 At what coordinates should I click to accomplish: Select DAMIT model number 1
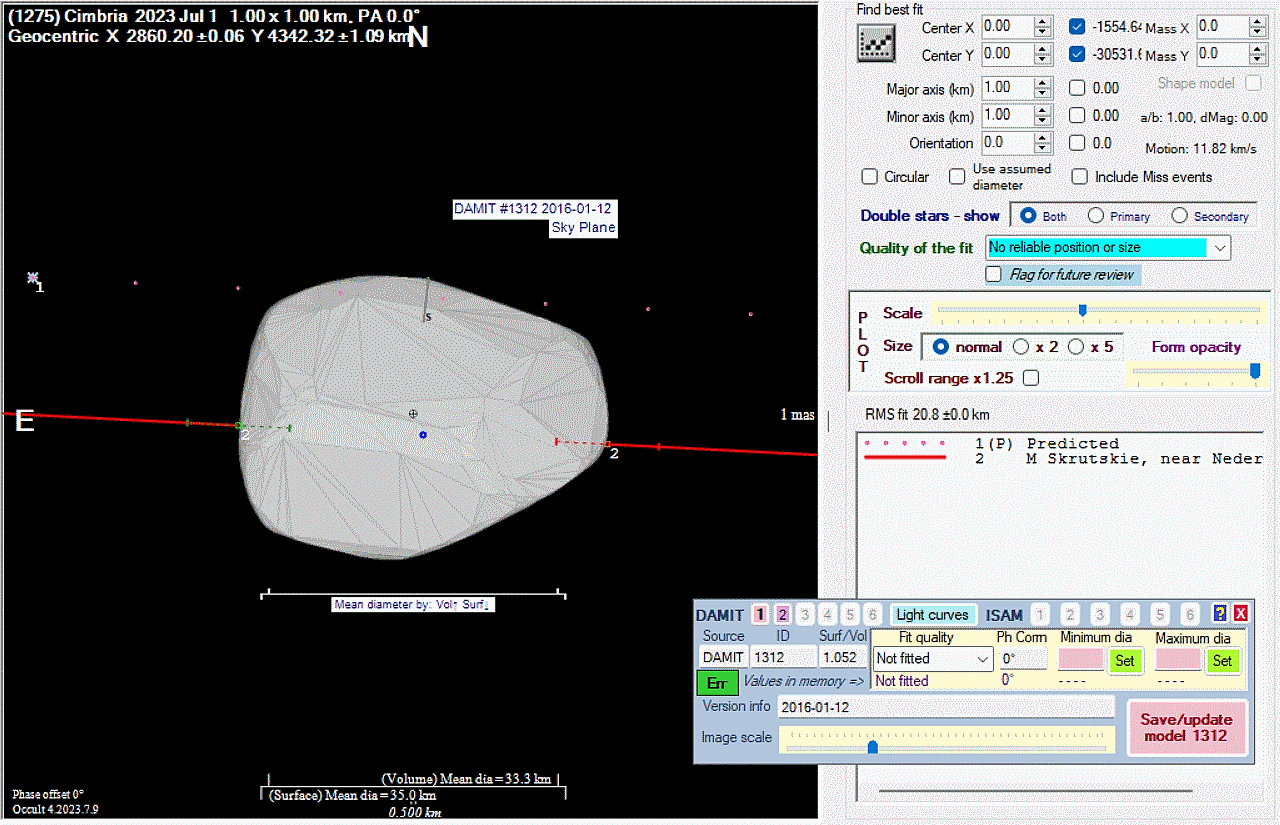pos(760,615)
